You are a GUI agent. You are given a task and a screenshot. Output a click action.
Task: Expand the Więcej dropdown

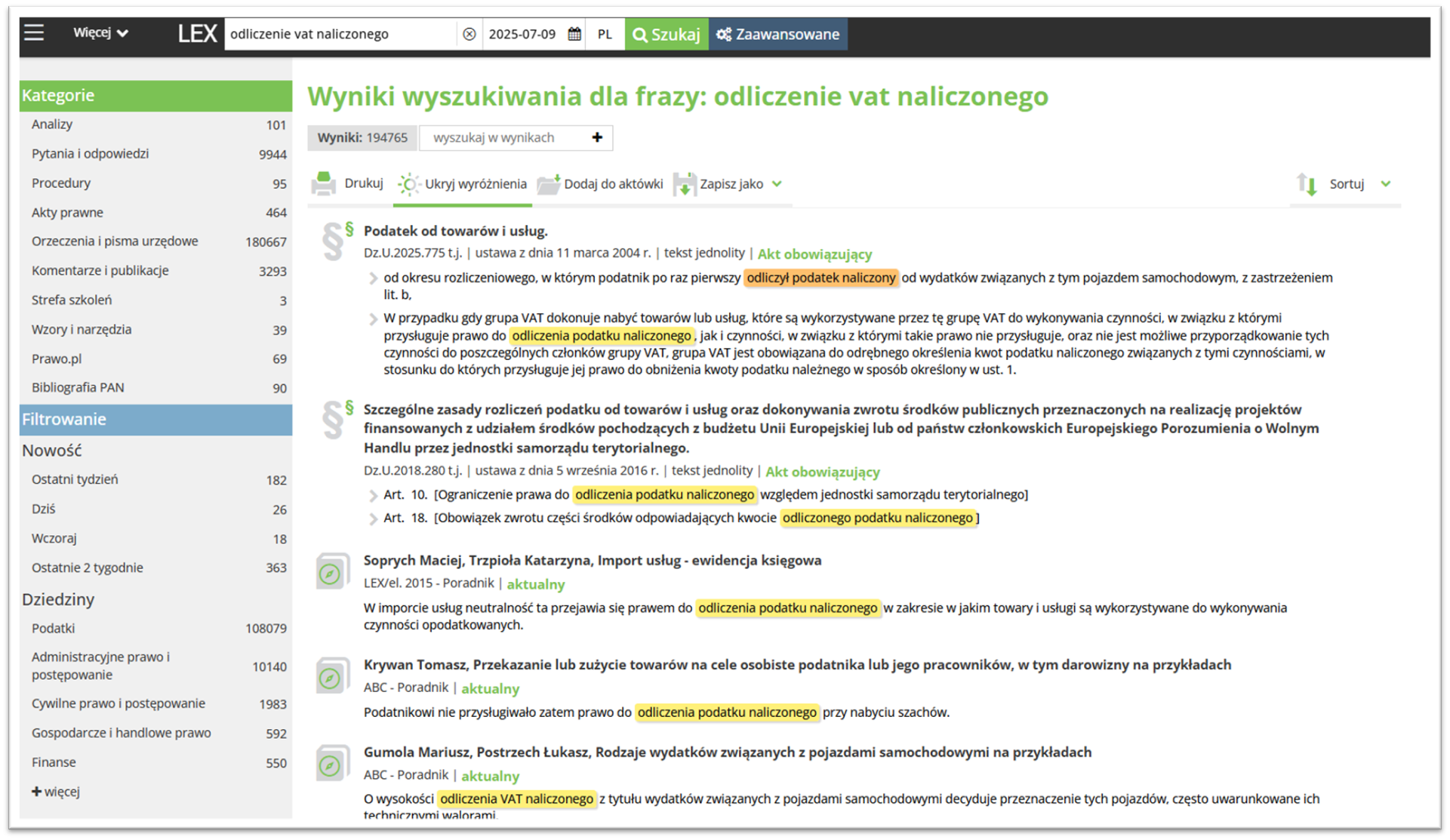pyautogui.click(x=100, y=33)
